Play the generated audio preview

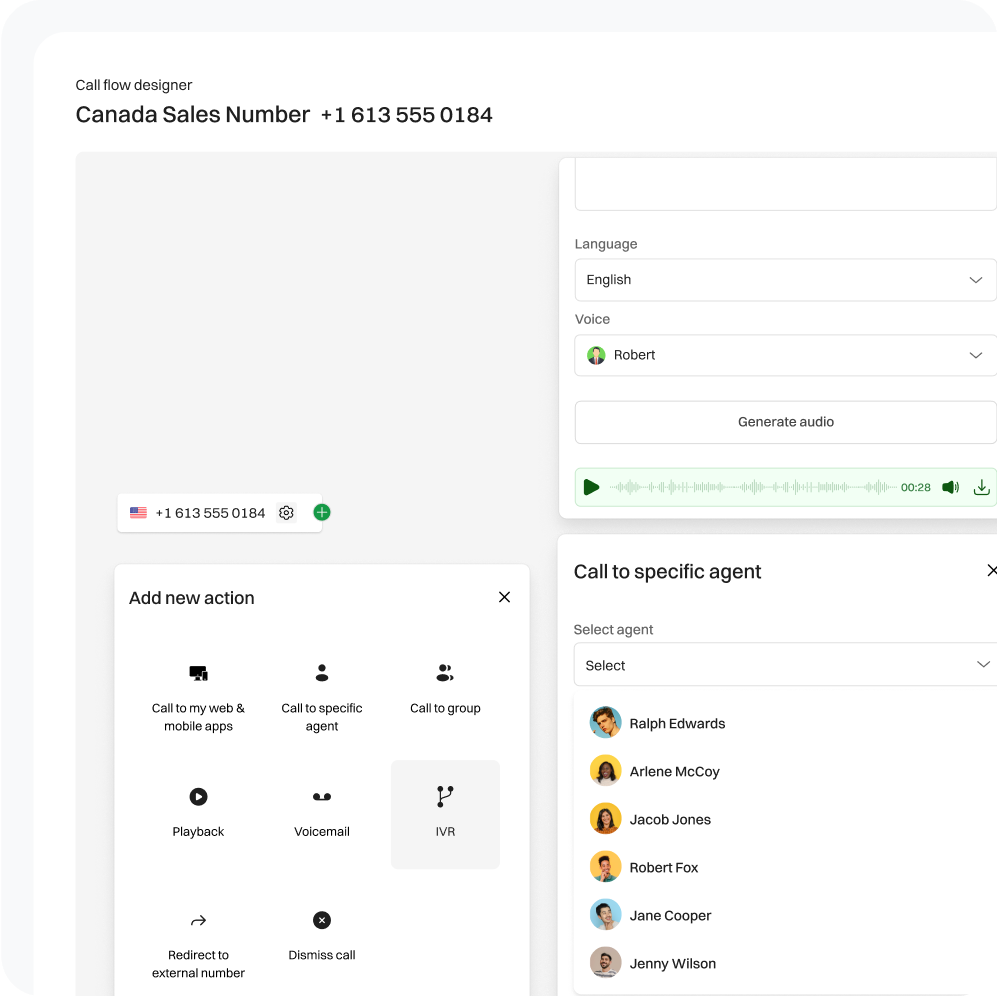591,488
